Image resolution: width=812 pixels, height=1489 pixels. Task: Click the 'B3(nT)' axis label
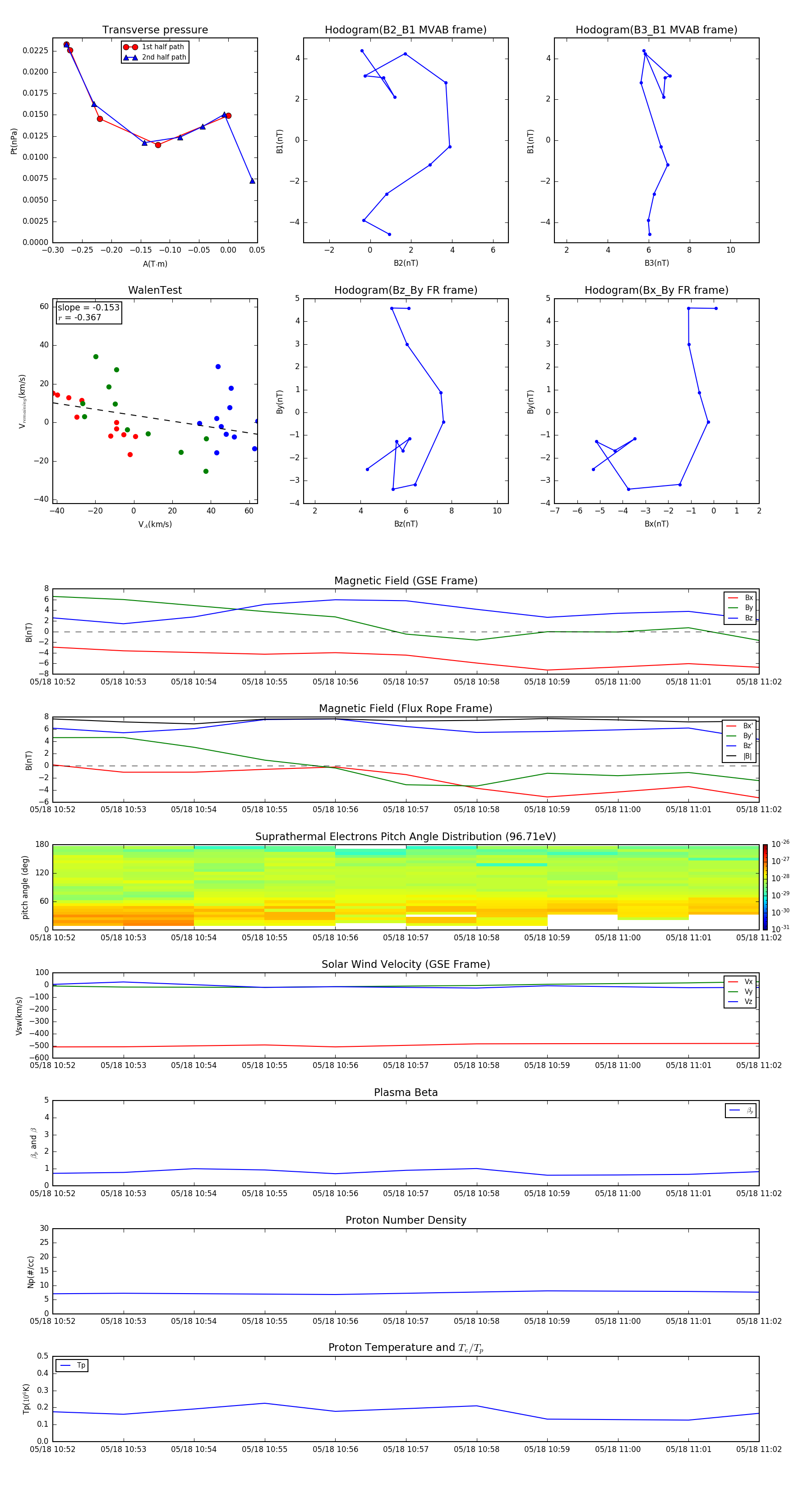point(656,263)
